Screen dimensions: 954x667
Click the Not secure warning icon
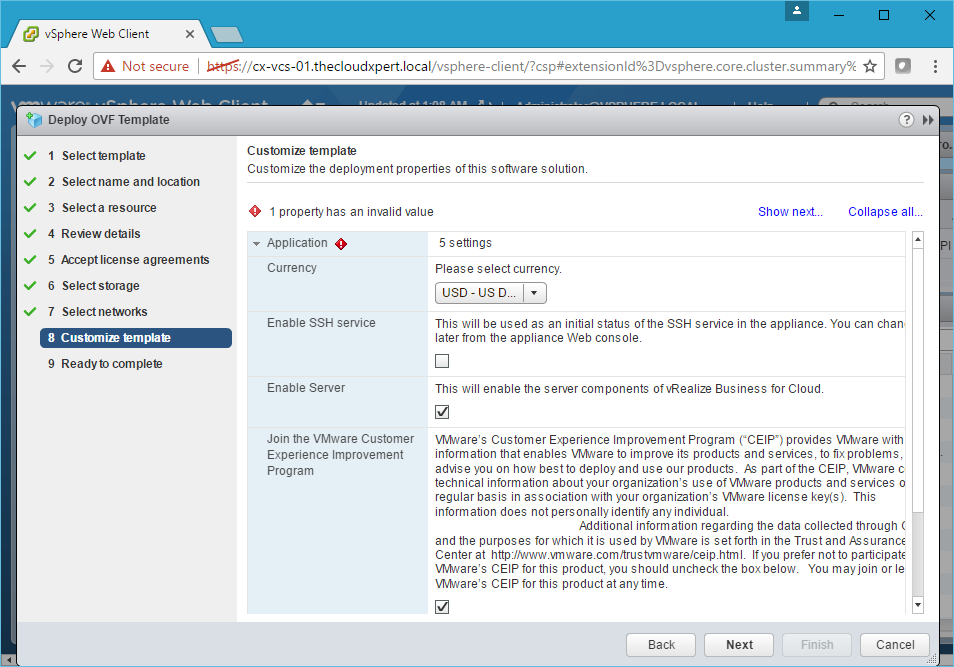[108, 66]
